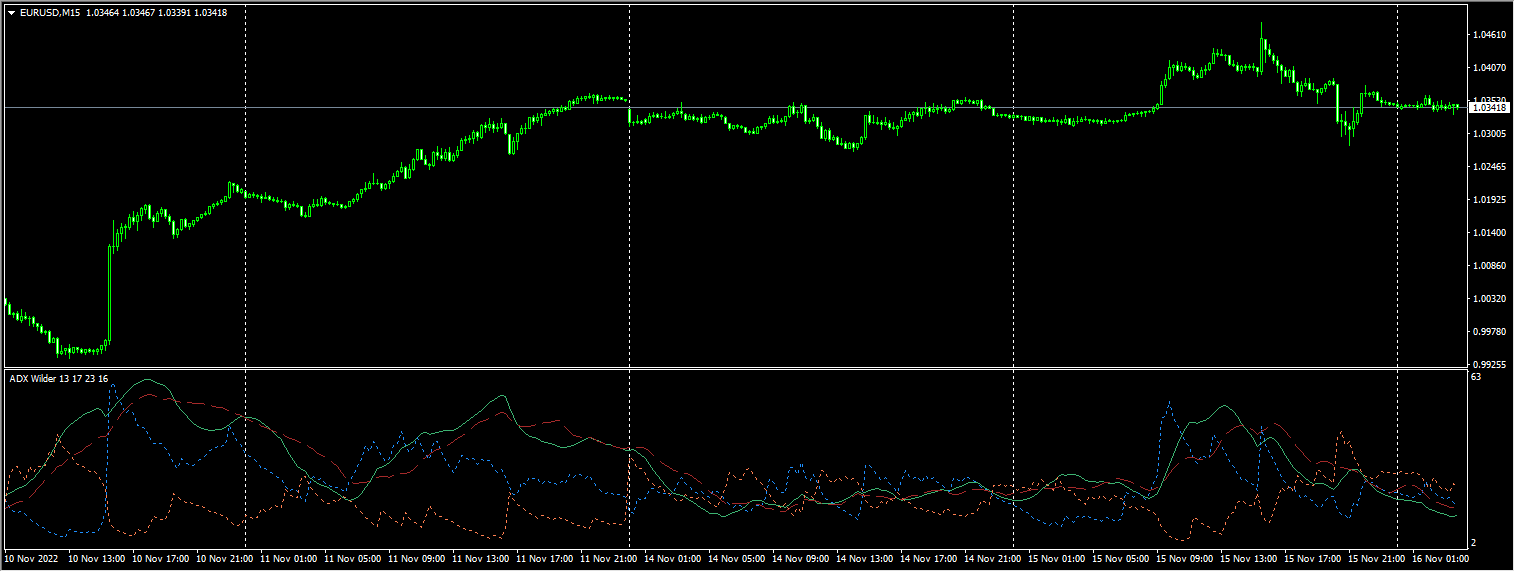The height and width of the screenshot is (572, 1515).
Task: Click the EURUSD,M15 symbol title text
Action: pos(50,12)
